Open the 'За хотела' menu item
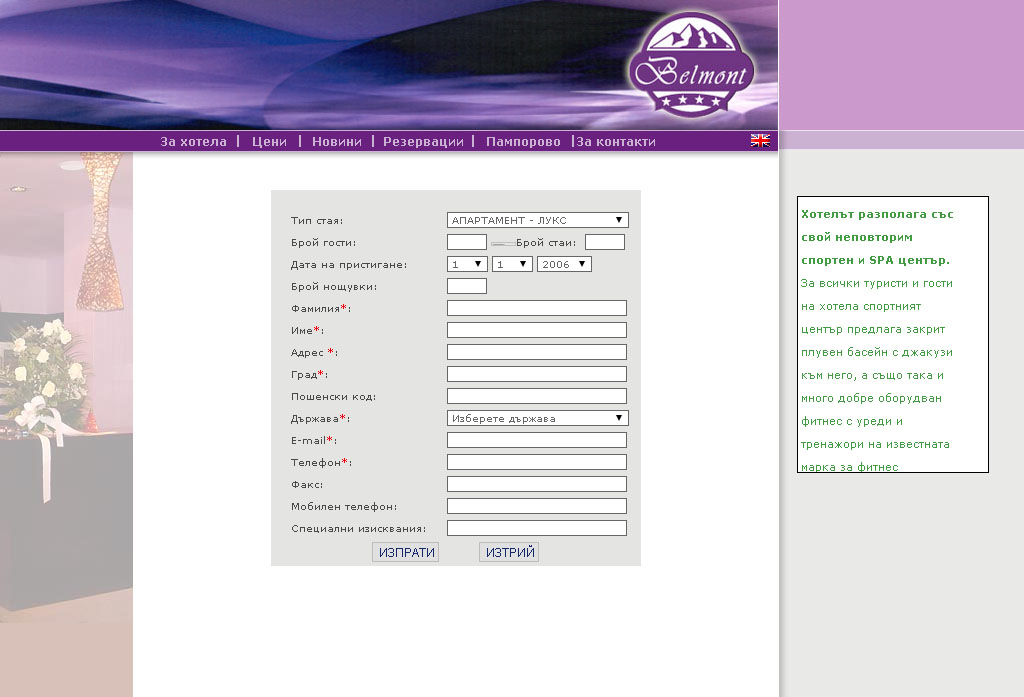 pyautogui.click(x=194, y=142)
